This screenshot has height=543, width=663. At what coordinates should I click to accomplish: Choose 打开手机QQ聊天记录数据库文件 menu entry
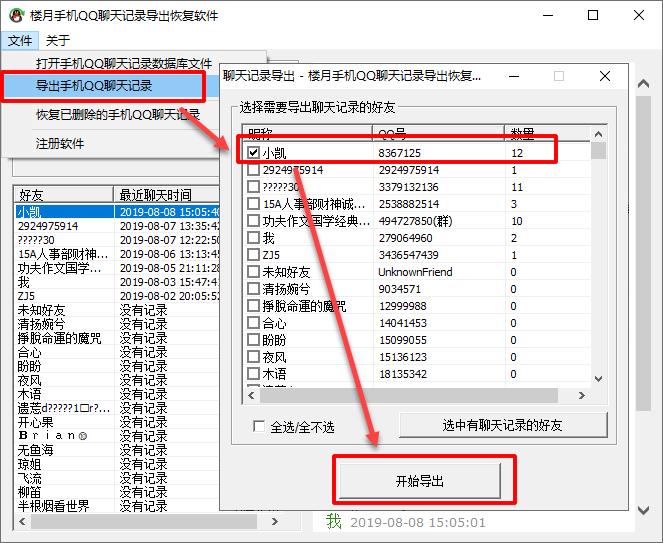pos(123,63)
